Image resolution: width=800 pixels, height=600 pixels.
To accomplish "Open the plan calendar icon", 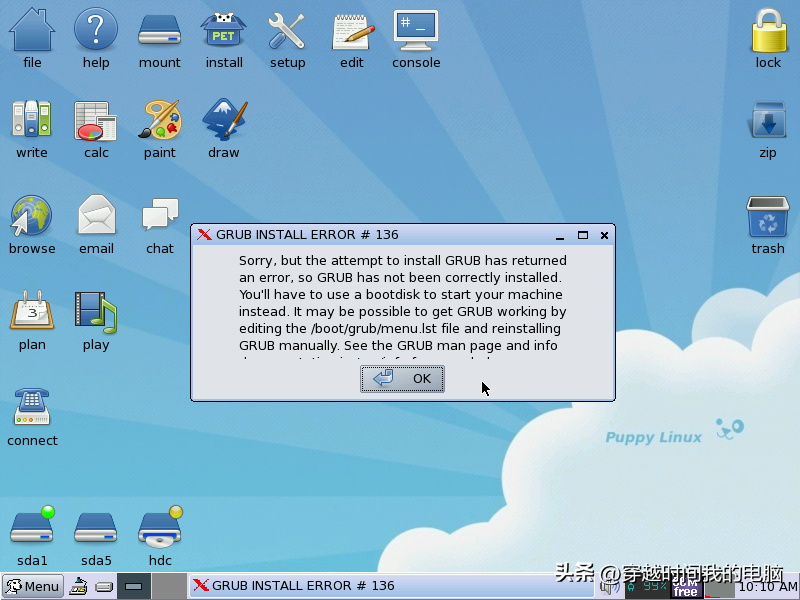I will tap(32, 310).
